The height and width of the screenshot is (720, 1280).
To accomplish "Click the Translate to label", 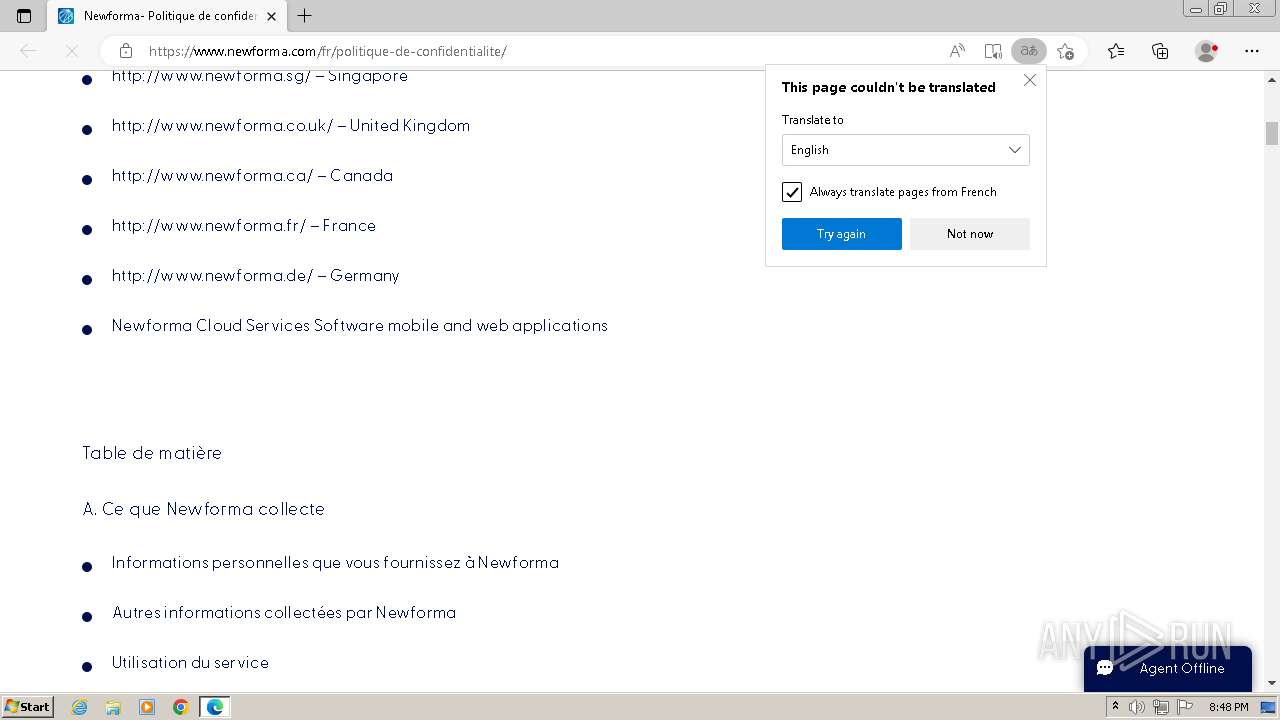I will click(x=813, y=120).
